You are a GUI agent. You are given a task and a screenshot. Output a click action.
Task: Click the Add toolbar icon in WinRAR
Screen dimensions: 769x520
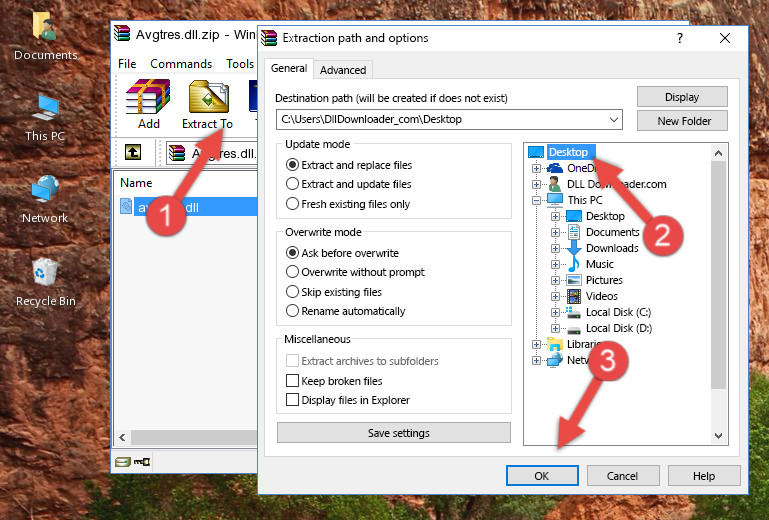[x=148, y=104]
